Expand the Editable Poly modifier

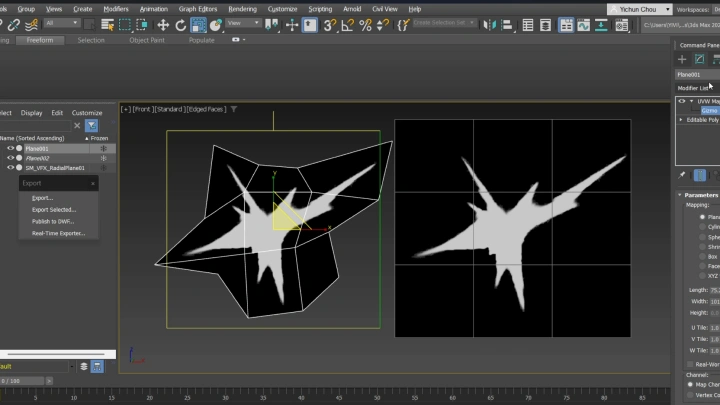pyautogui.click(x=681, y=120)
